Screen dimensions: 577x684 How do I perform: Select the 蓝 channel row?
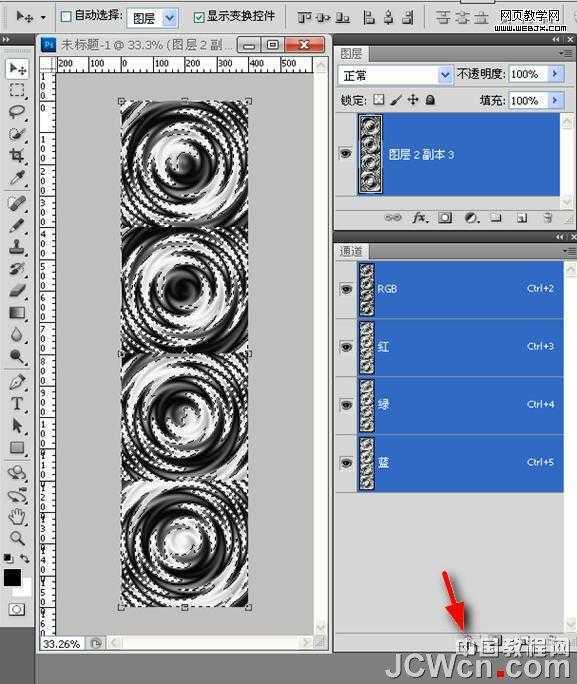pyautogui.click(x=461, y=463)
